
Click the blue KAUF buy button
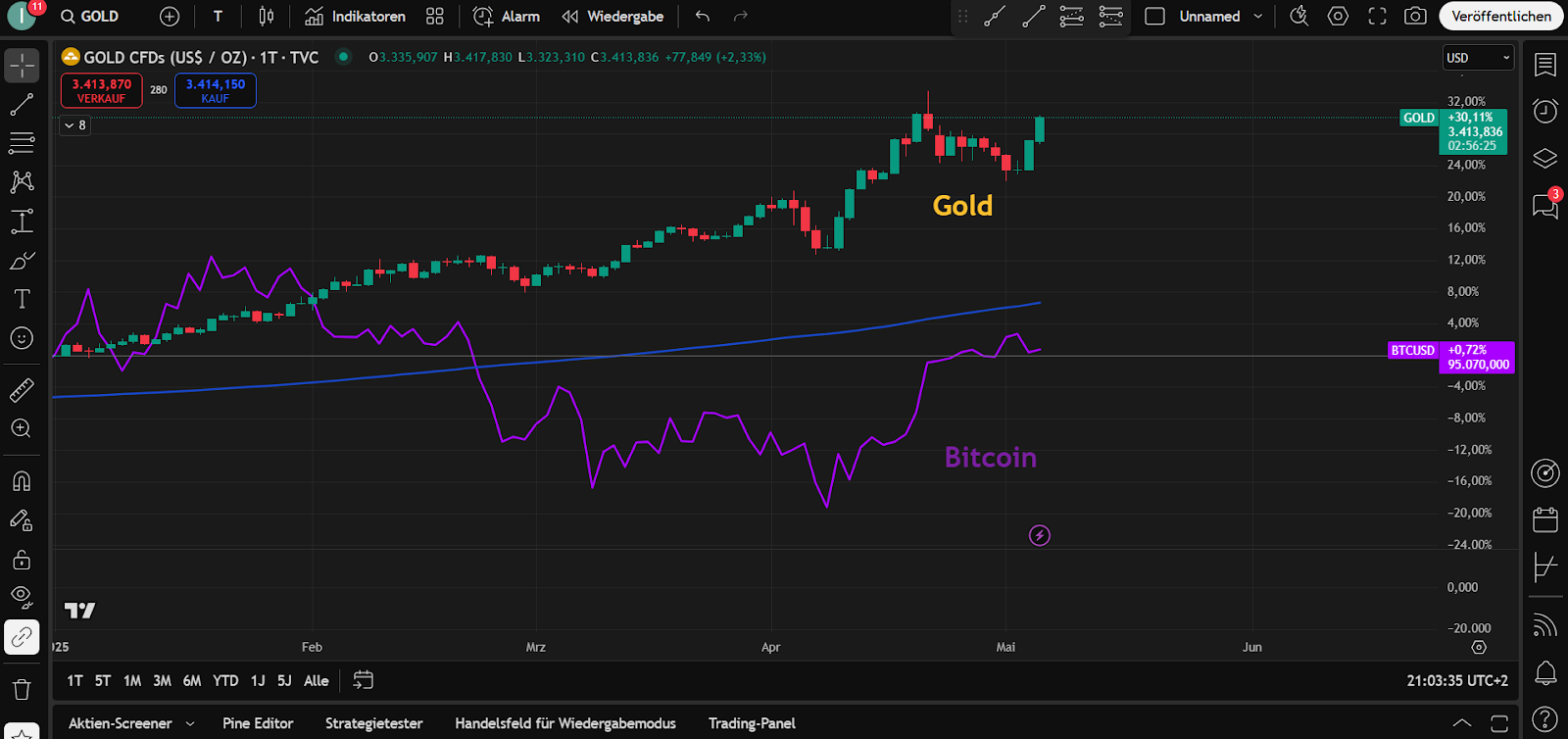216,90
